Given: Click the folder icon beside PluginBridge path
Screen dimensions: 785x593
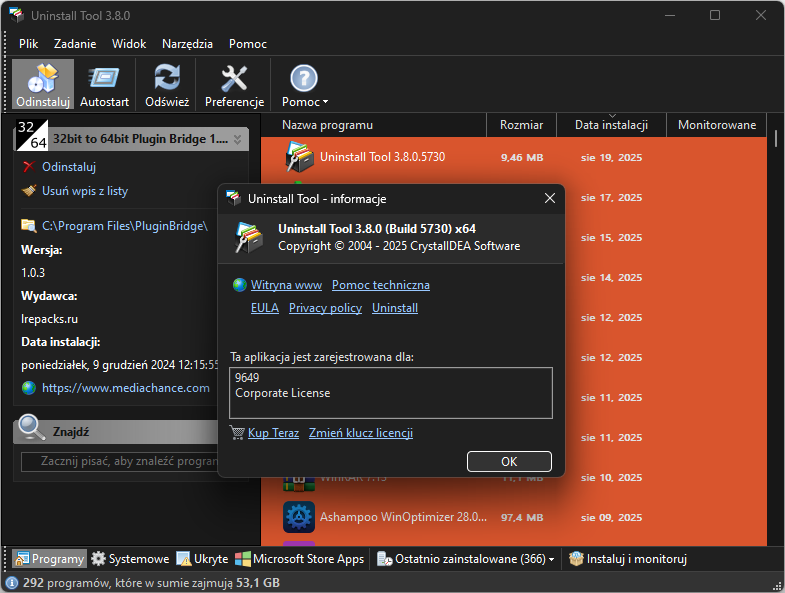Looking at the screenshot, I should tap(29, 226).
